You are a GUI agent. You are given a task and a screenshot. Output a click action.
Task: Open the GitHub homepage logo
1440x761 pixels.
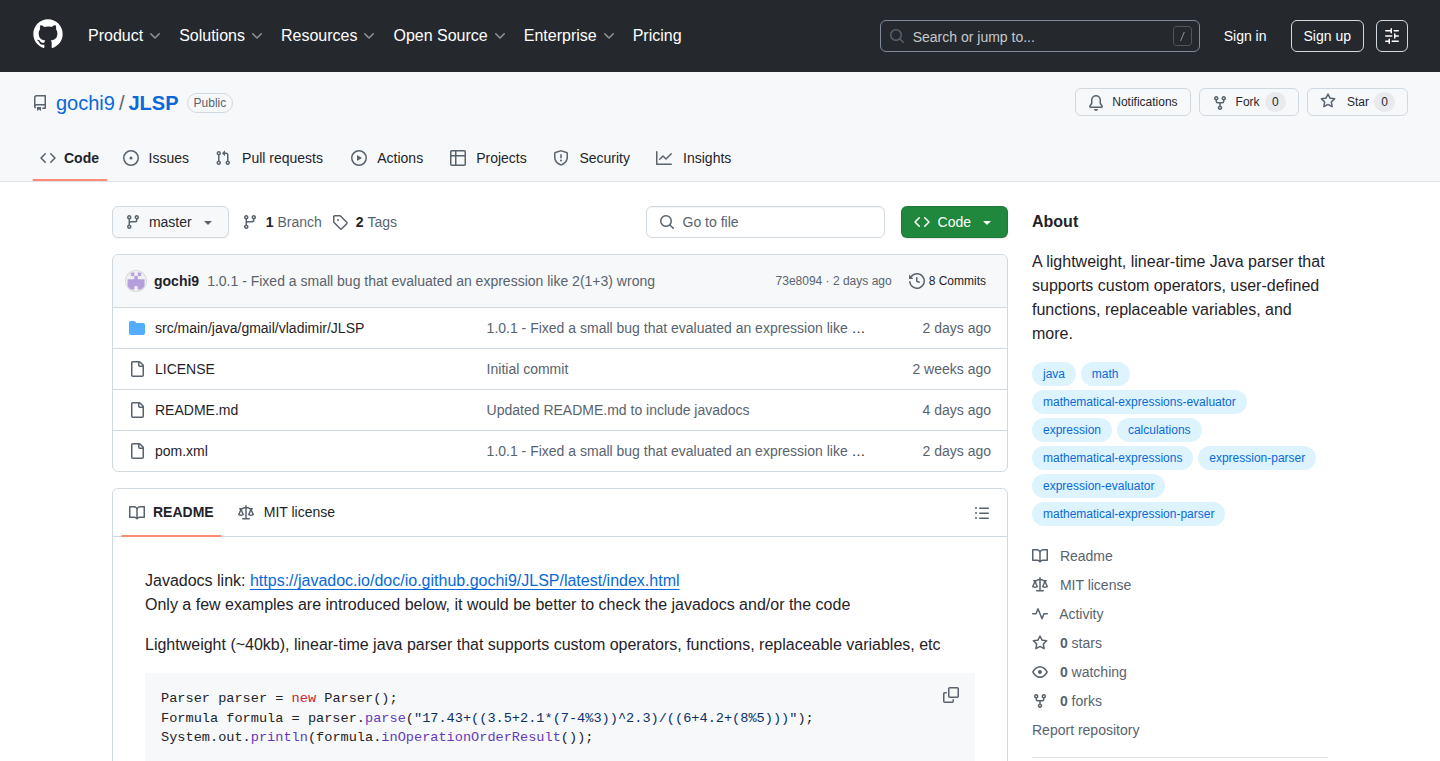48,35
